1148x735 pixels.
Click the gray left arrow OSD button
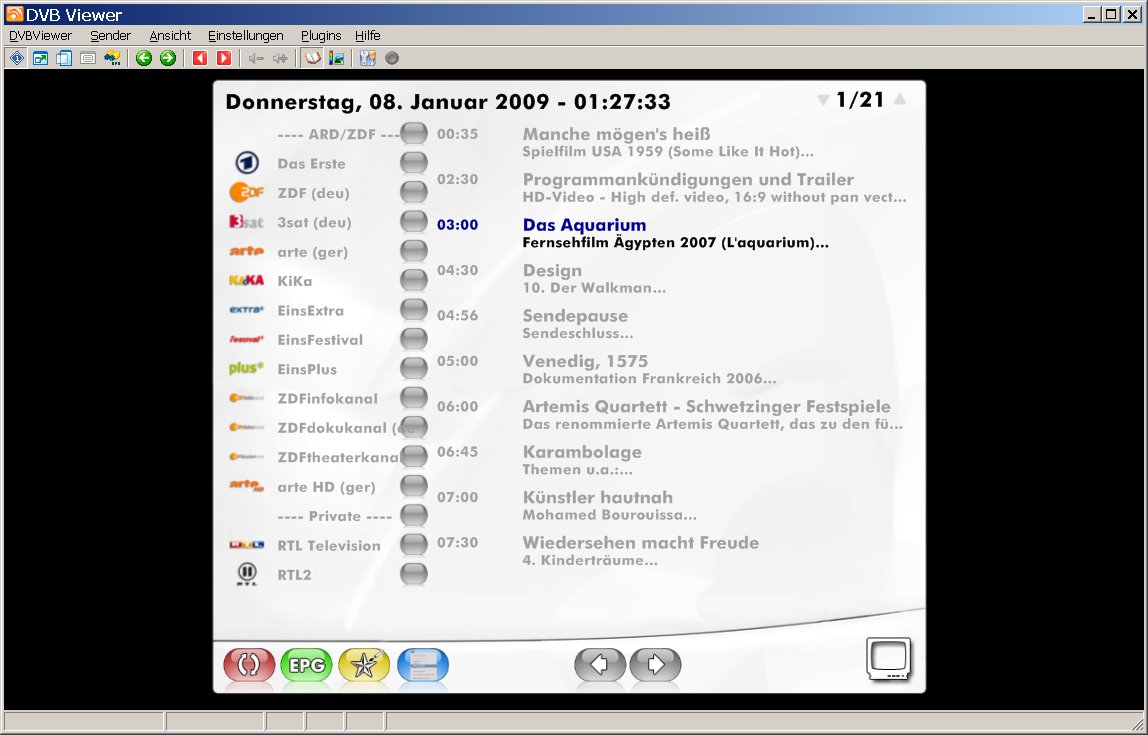tap(600, 665)
